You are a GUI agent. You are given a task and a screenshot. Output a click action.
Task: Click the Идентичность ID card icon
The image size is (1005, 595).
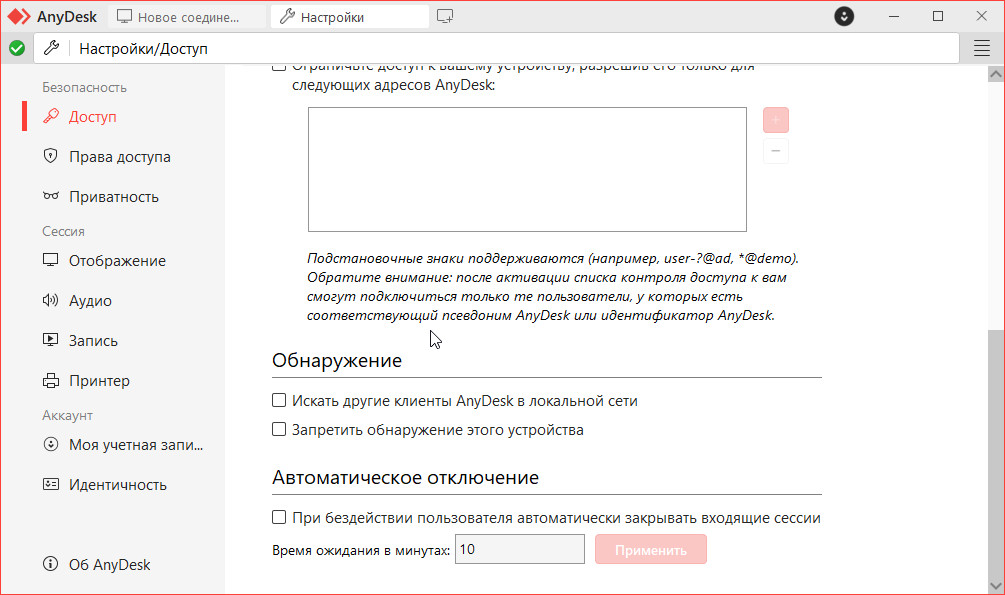[x=51, y=485]
